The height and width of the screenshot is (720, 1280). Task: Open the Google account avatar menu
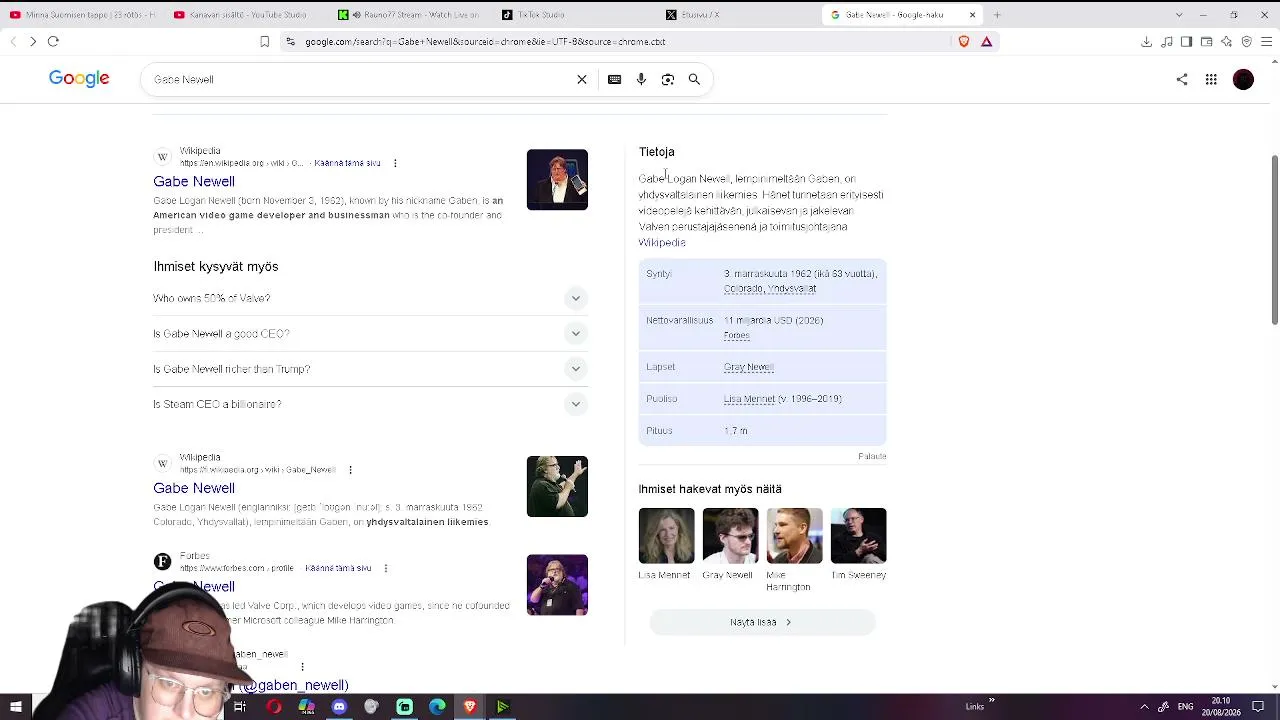[x=1243, y=79]
